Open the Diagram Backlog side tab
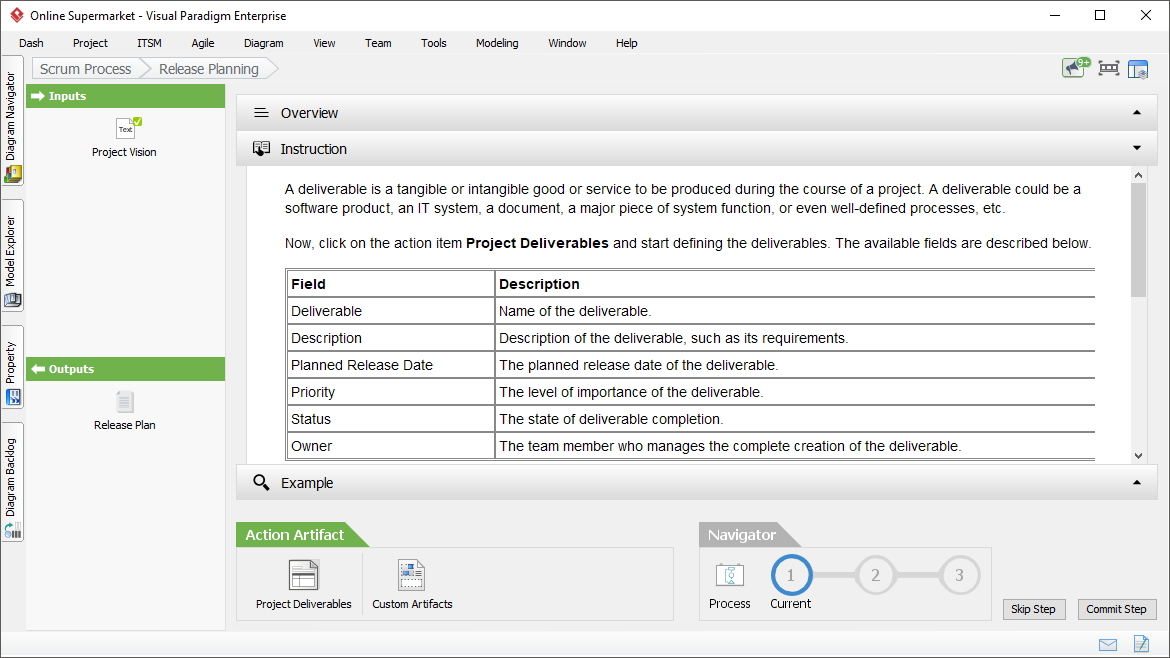Viewport: 1170px width, 658px height. click(x=12, y=482)
